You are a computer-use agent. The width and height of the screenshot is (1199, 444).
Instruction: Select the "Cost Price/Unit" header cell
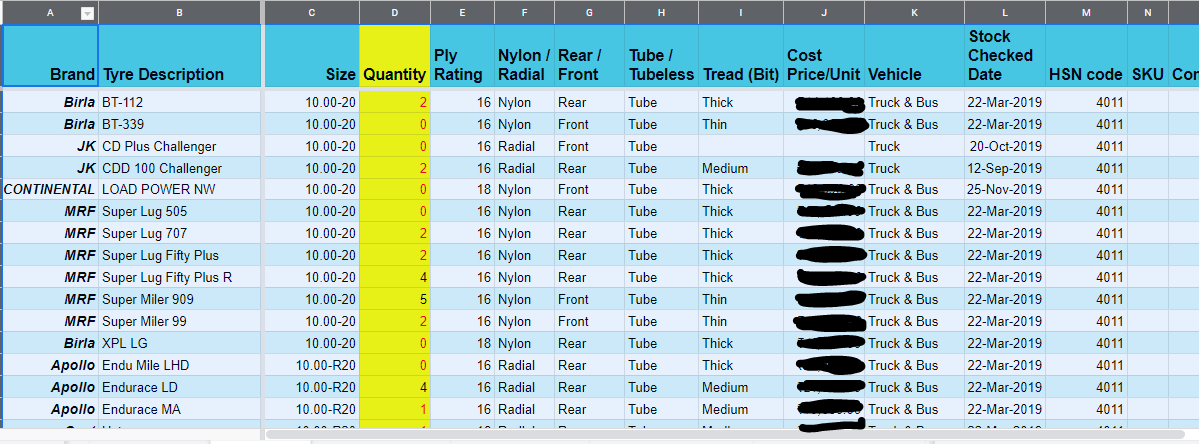824,56
